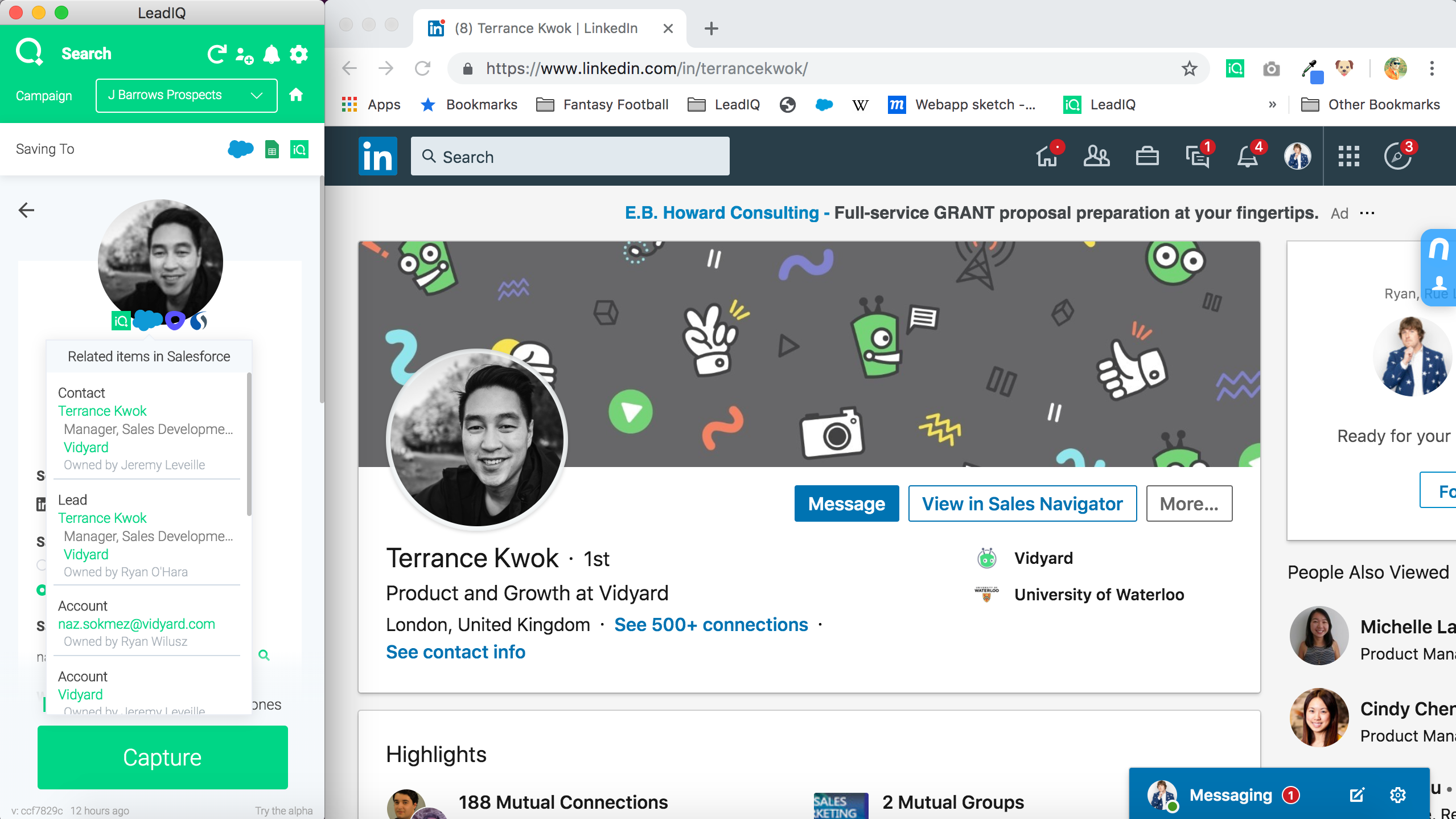Expand the Other Bookmarks folder
Image resolution: width=1456 pixels, height=819 pixels.
[x=1371, y=105]
